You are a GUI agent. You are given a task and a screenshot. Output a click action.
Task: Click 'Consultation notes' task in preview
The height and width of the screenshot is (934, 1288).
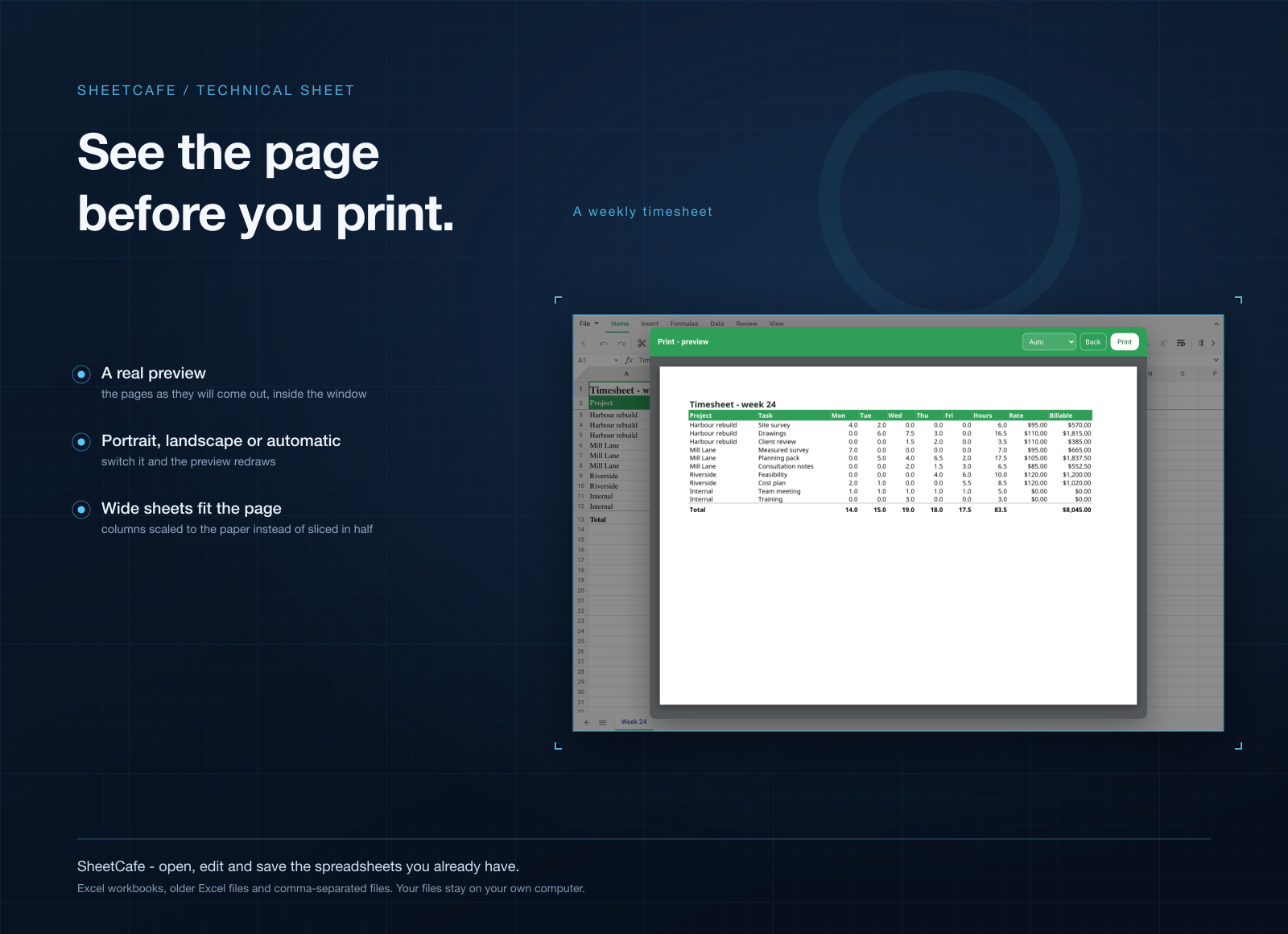[786, 466]
